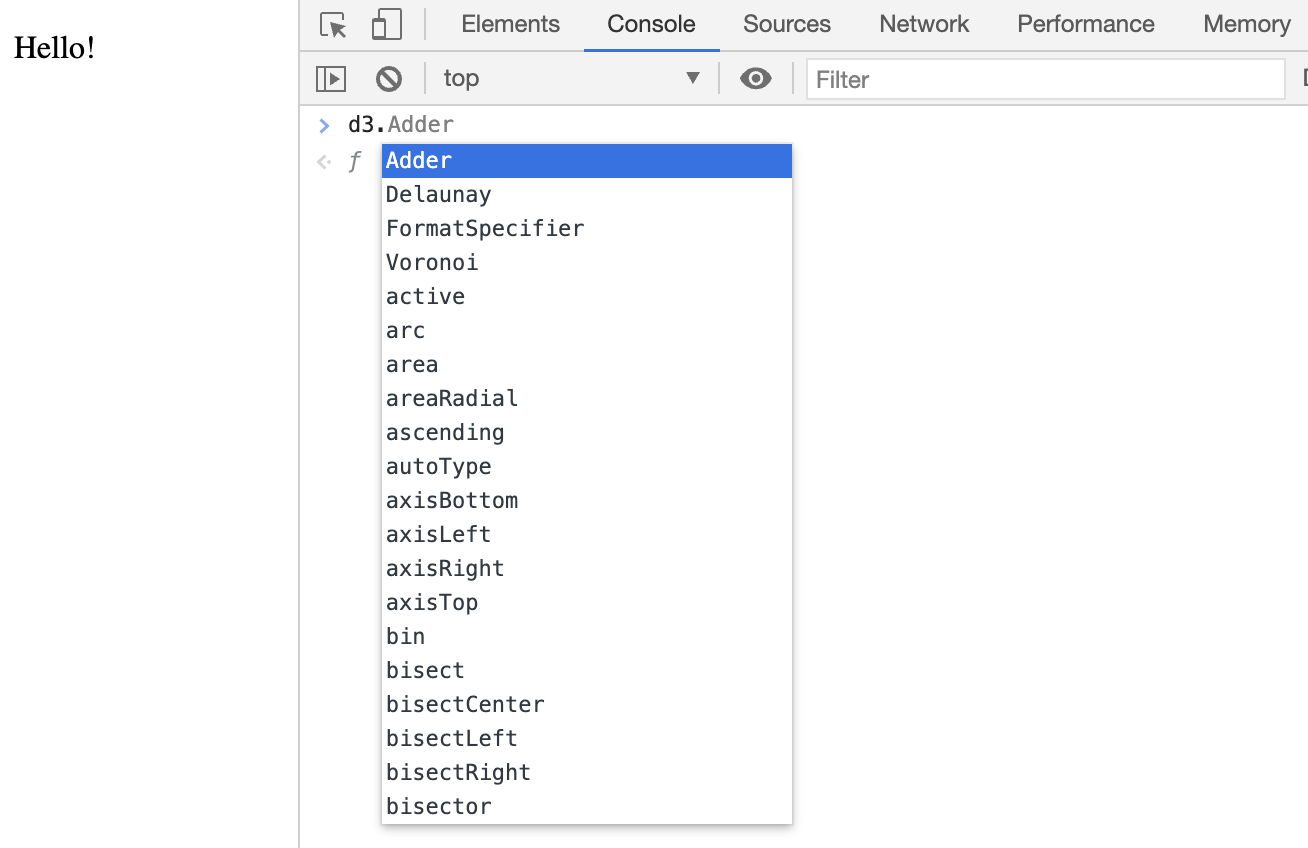The height and width of the screenshot is (848, 1308).
Task: Pick arc from the suggestions
Action: click(x=587, y=331)
